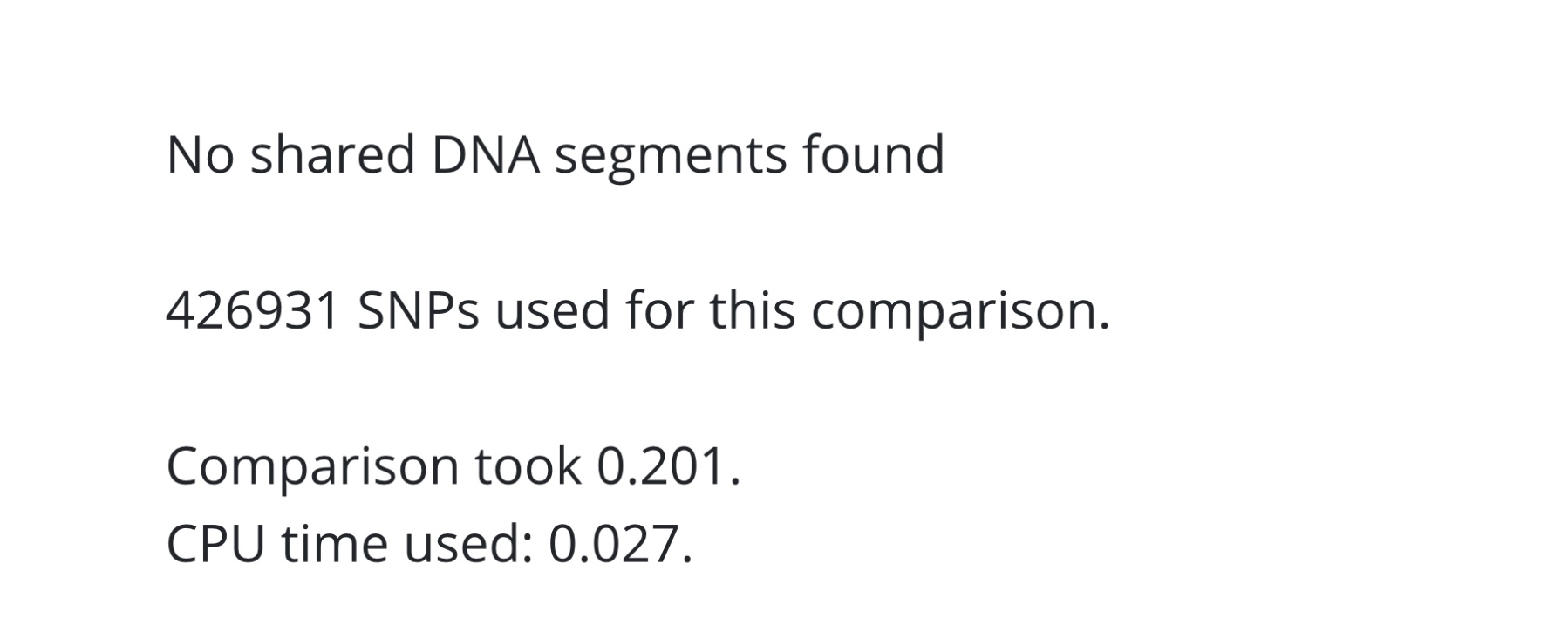Click the word "this" in the SNPs line
1568x625 pixels.
click(752, 311)
